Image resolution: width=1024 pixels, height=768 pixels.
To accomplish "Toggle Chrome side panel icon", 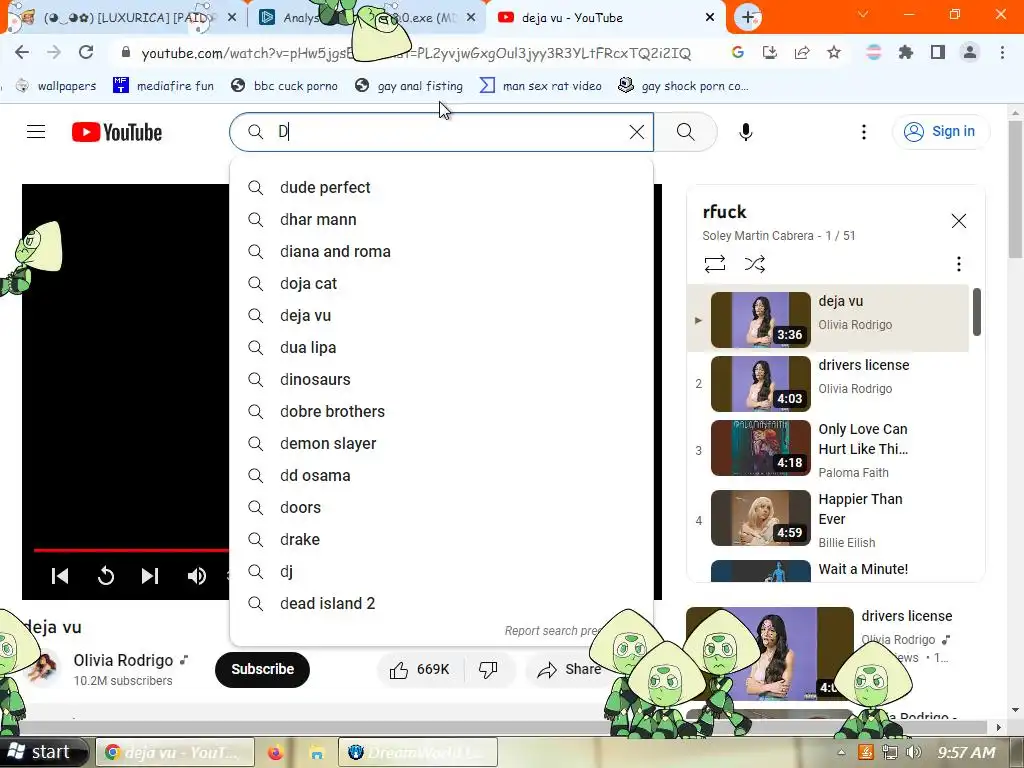I will [x=938, y=52].
